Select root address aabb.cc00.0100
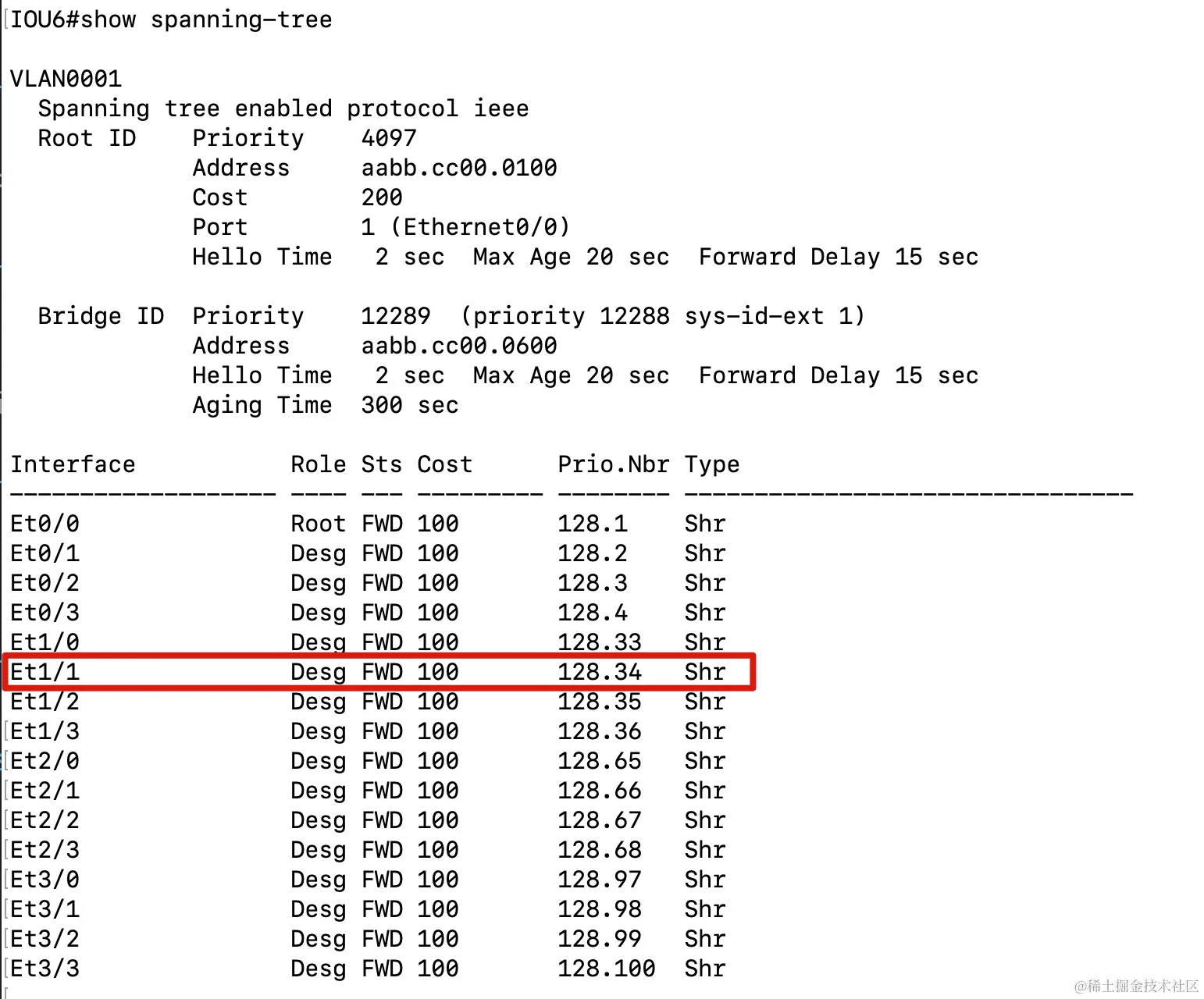The height and width of the screenshot is (999, 1204). pyautogui.click(x=459, y=168)
